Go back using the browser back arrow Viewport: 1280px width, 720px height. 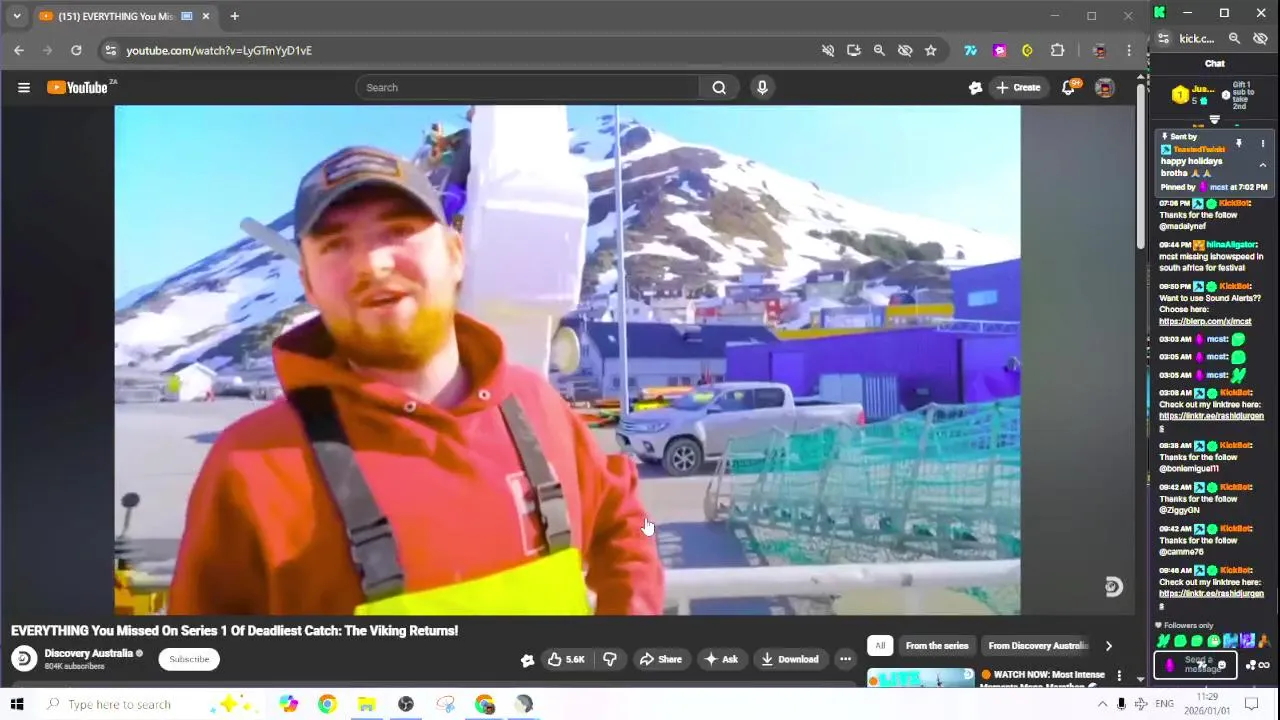(x=19, y=50)
